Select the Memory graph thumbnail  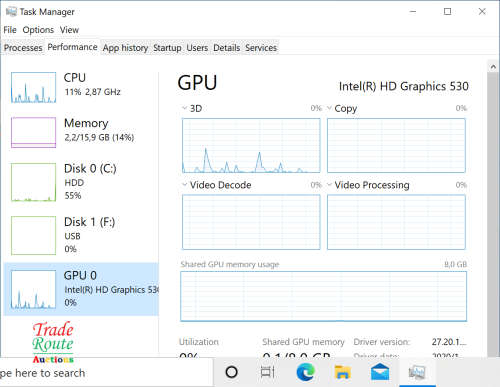pos(33,132)
